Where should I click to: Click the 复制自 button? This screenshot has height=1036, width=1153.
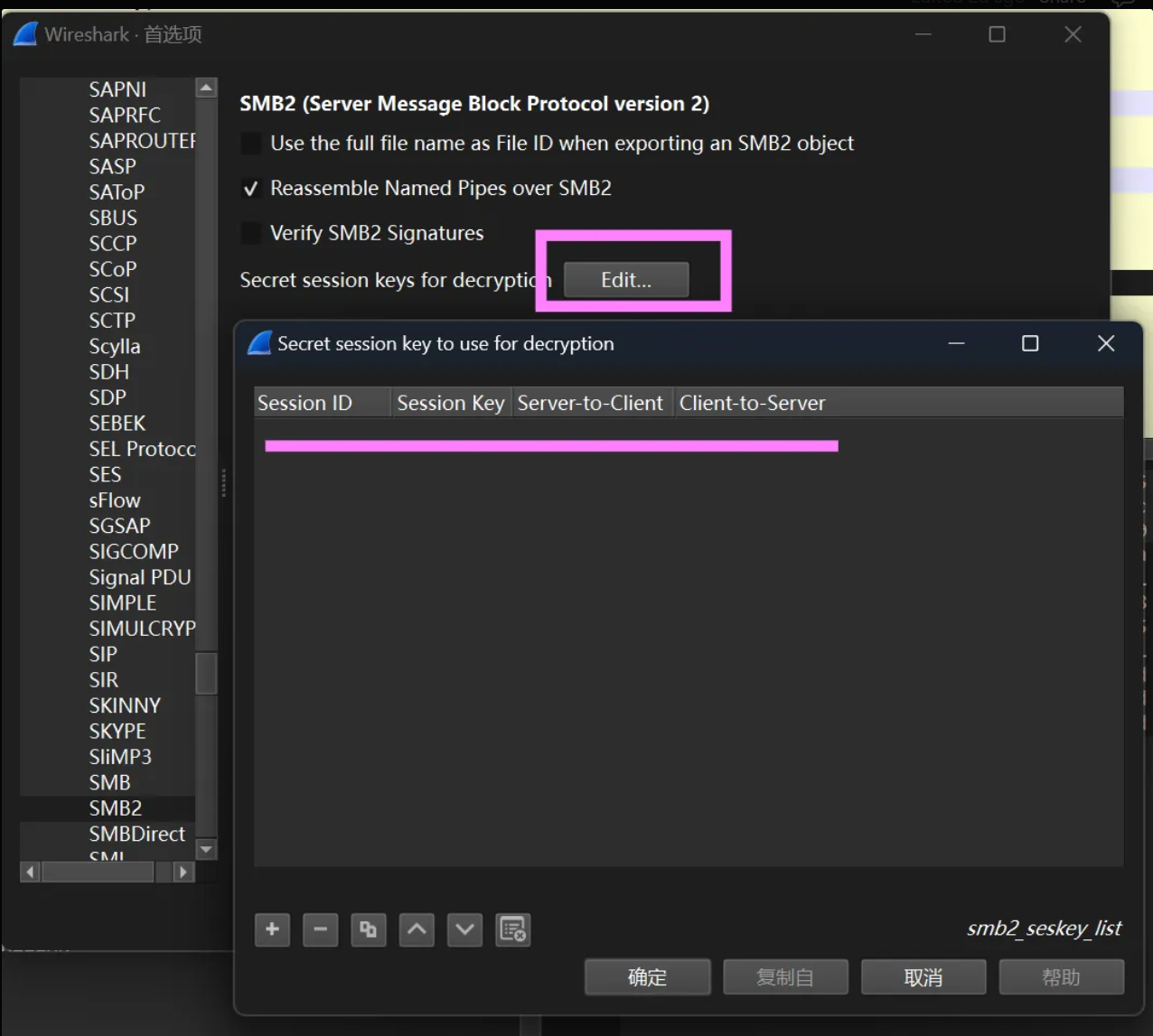click(x=784, y=977)
